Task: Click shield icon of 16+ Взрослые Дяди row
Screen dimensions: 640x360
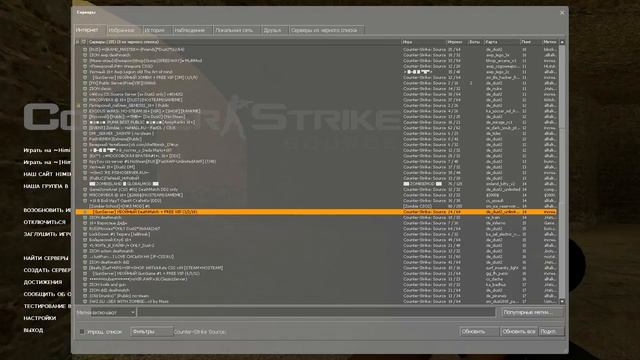Action: pos(85,223)
